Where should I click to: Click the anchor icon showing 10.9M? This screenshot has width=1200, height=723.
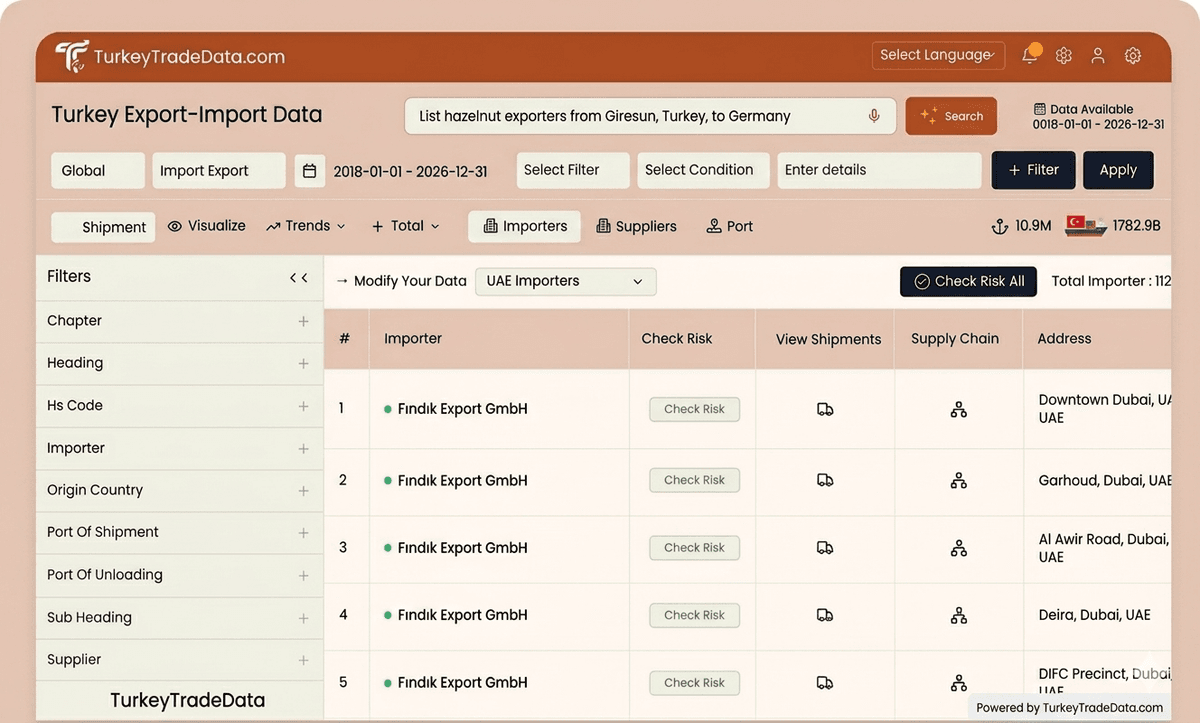point(999,227)
